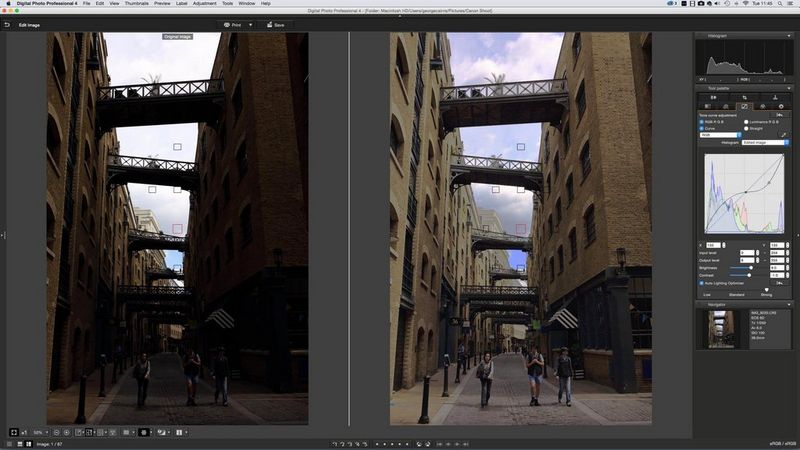Click the back arrow beside Edit image
The width and height of the screenshot is (800, 450).
coord(7,24)
